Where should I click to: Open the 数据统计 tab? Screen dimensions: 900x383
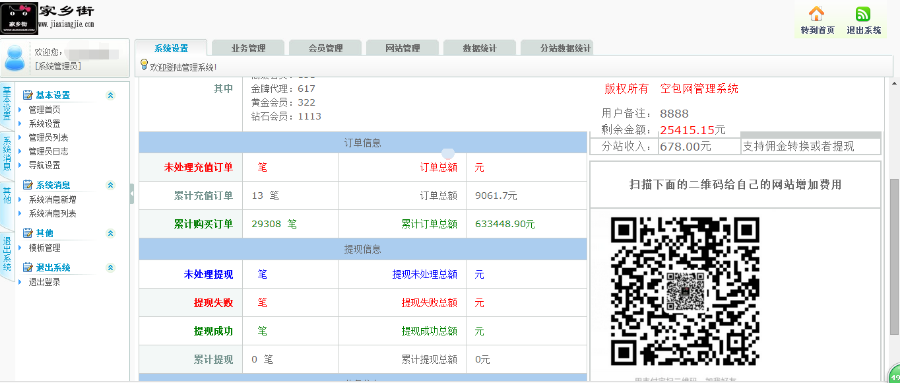480,48
